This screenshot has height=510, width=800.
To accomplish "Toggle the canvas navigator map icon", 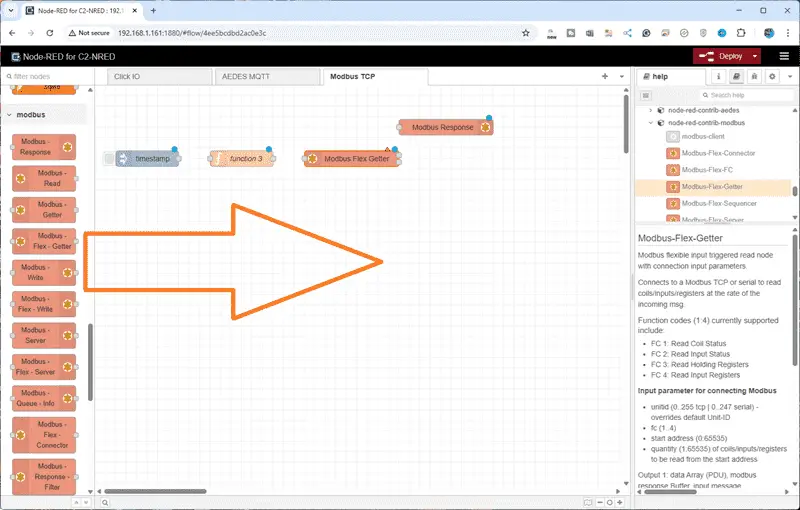I will pyautogui.click(x=588, y=502).
